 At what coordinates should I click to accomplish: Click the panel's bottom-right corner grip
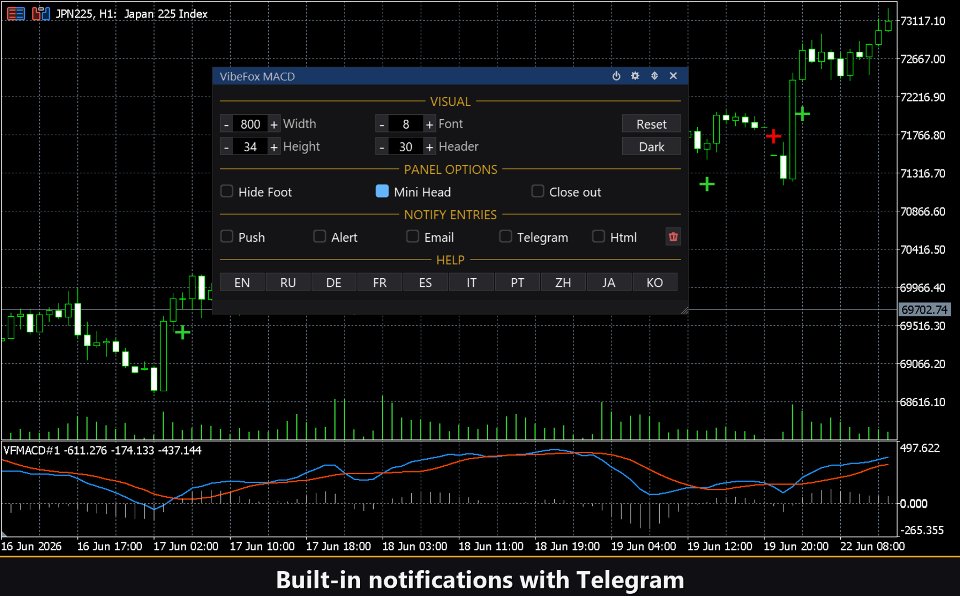click(684, 311)
